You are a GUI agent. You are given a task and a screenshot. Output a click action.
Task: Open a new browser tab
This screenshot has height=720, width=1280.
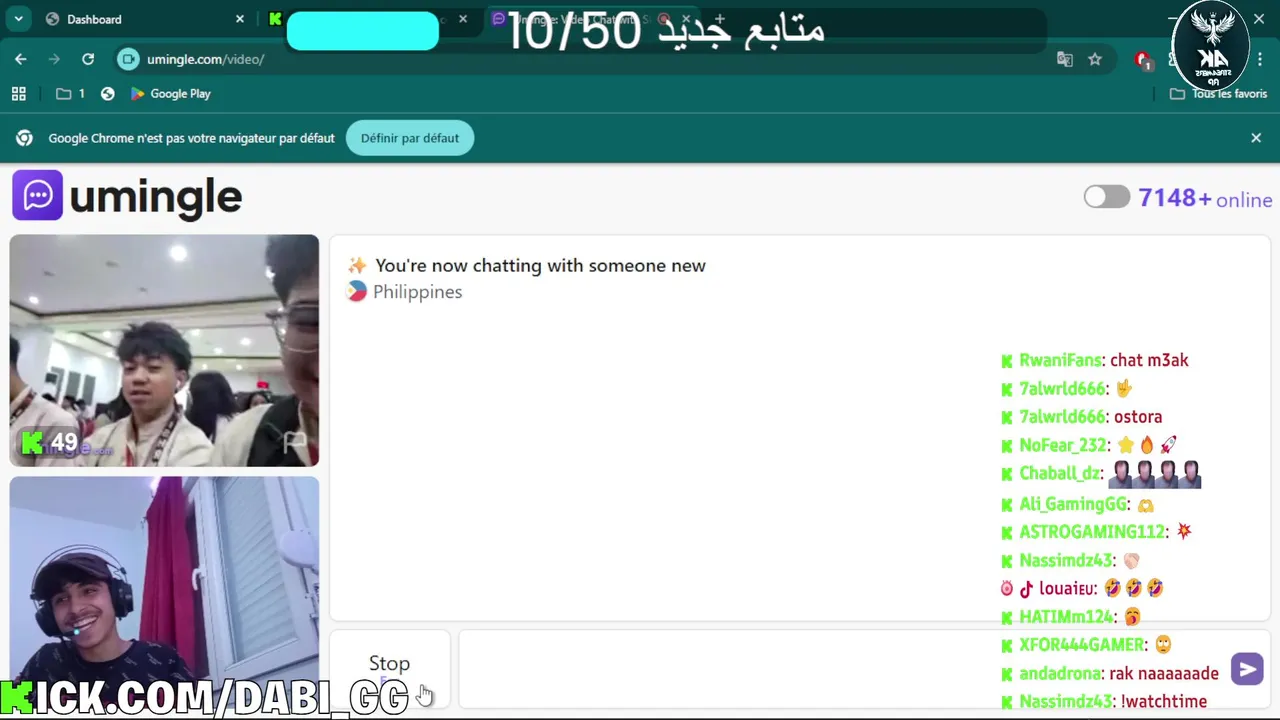pos(719,19)
